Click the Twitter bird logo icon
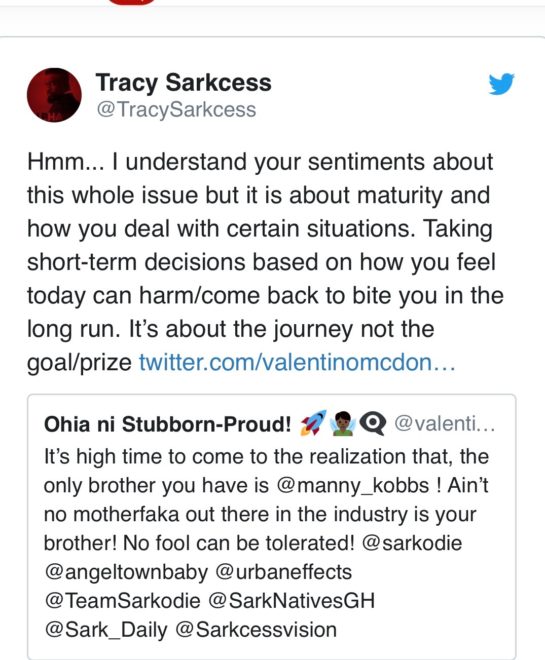Viewport: 545px width, 660px height. pos(502,84)
